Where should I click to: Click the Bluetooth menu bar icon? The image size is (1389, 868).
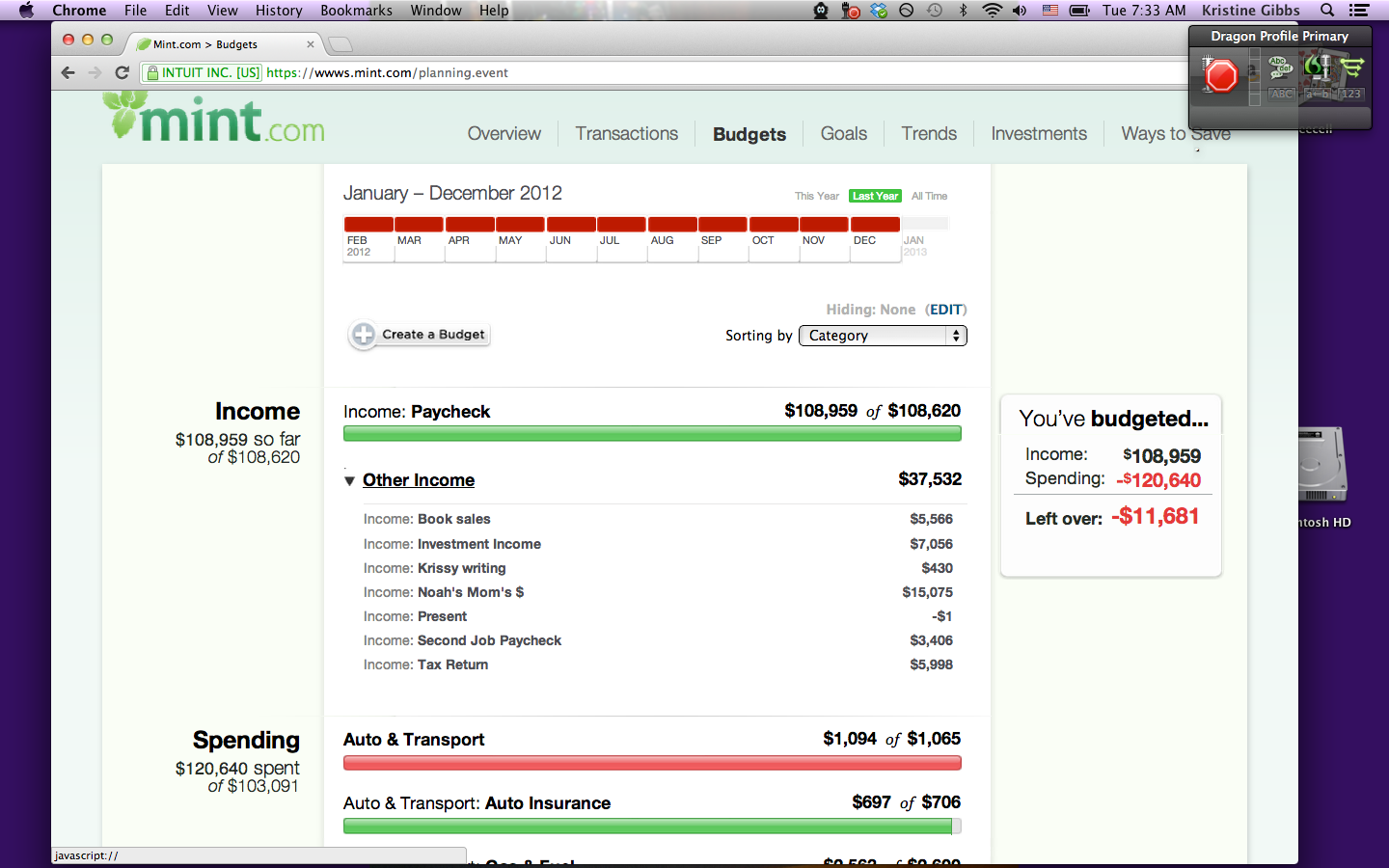(963, 11)
